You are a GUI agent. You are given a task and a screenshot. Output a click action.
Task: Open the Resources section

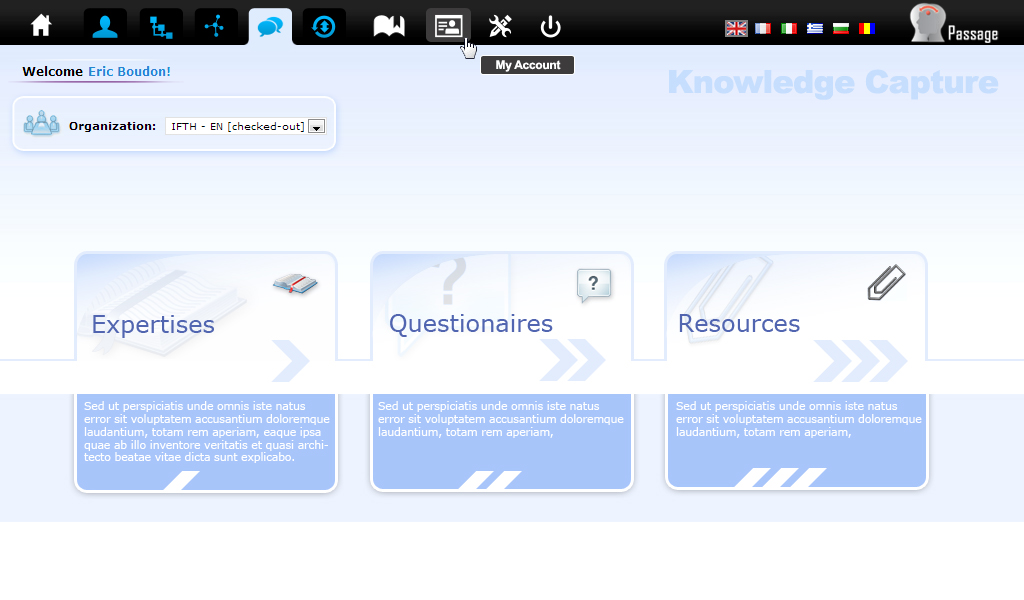pos(738,324)
